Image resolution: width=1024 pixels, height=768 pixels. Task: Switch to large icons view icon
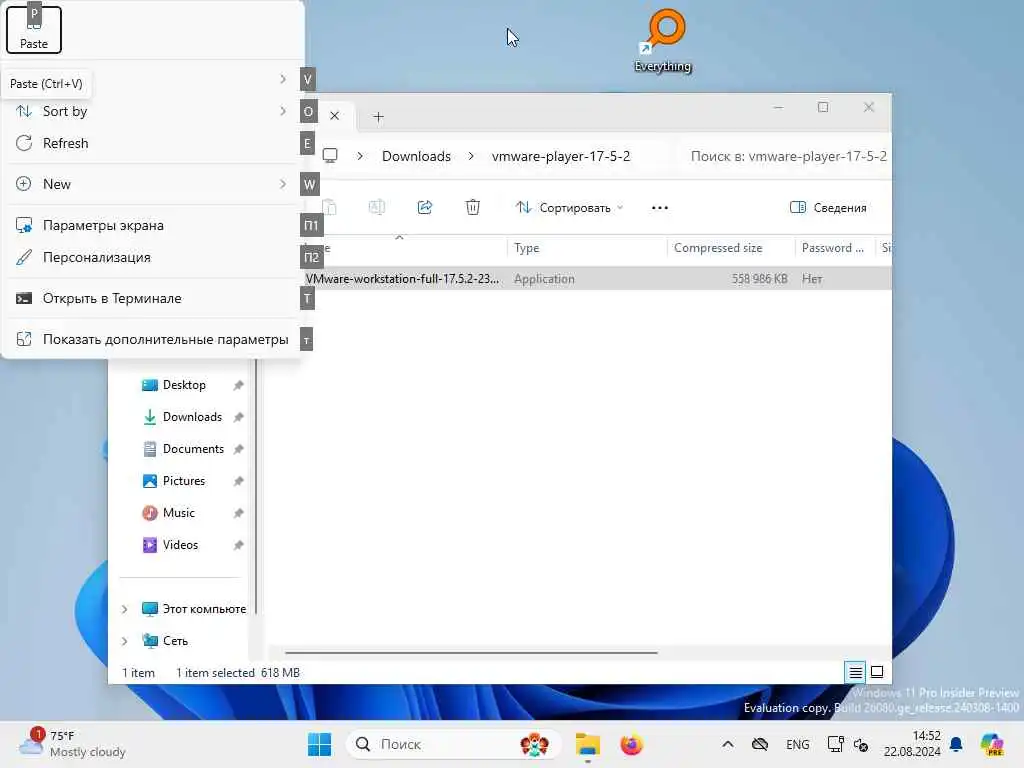pyautogui.click(x=877, y=672)
